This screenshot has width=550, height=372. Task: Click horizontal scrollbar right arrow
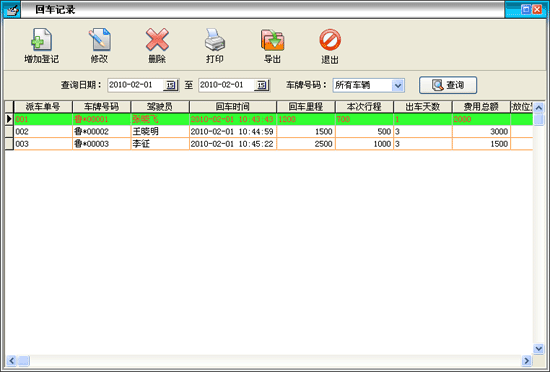(527, 360)
